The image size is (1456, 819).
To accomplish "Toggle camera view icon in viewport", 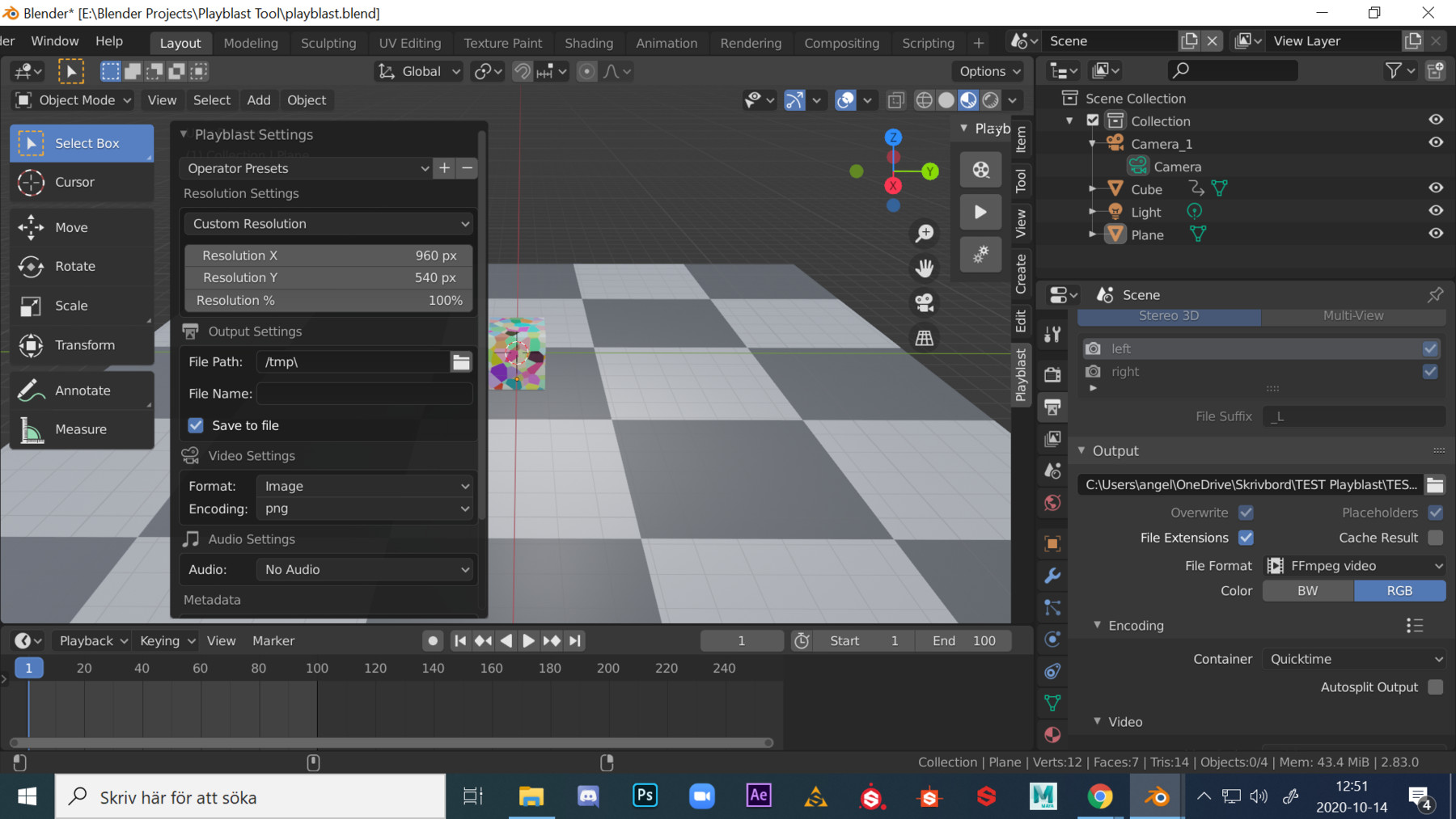I will point(924,303).
